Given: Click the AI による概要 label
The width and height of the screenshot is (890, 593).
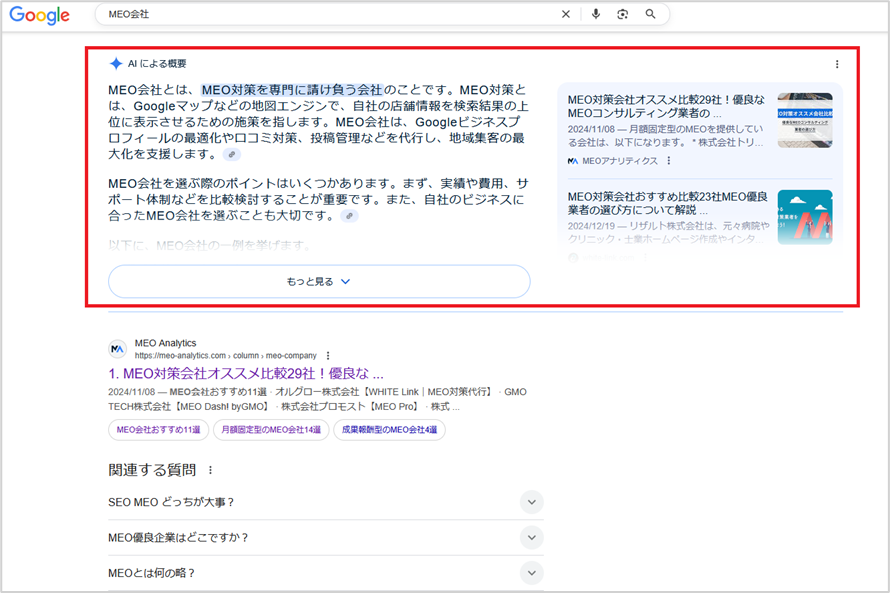Looking at the screenshot, I should (157, 64).
